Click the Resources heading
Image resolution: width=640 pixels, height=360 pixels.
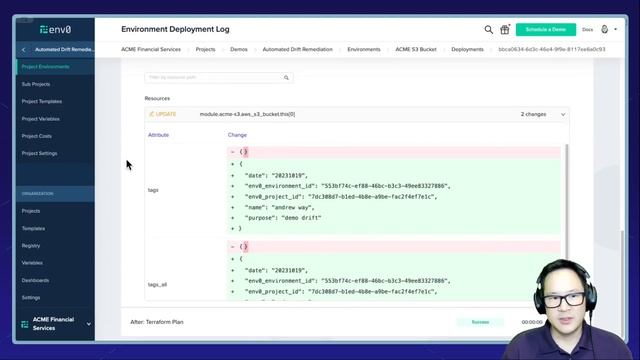[157, 98]
